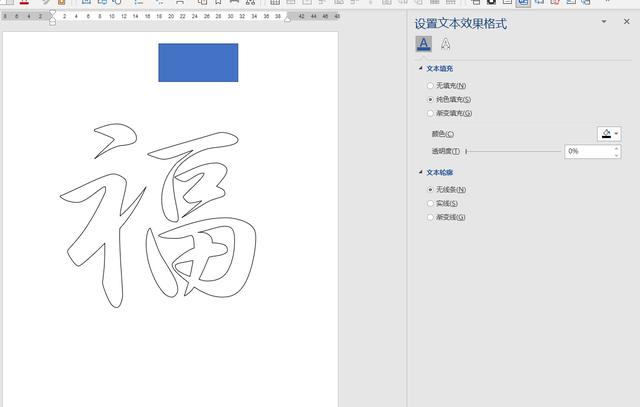Screen dimensions: 640x407
Task: Click the first line indent marker on ruler
Action: click(x=52, y=14)
